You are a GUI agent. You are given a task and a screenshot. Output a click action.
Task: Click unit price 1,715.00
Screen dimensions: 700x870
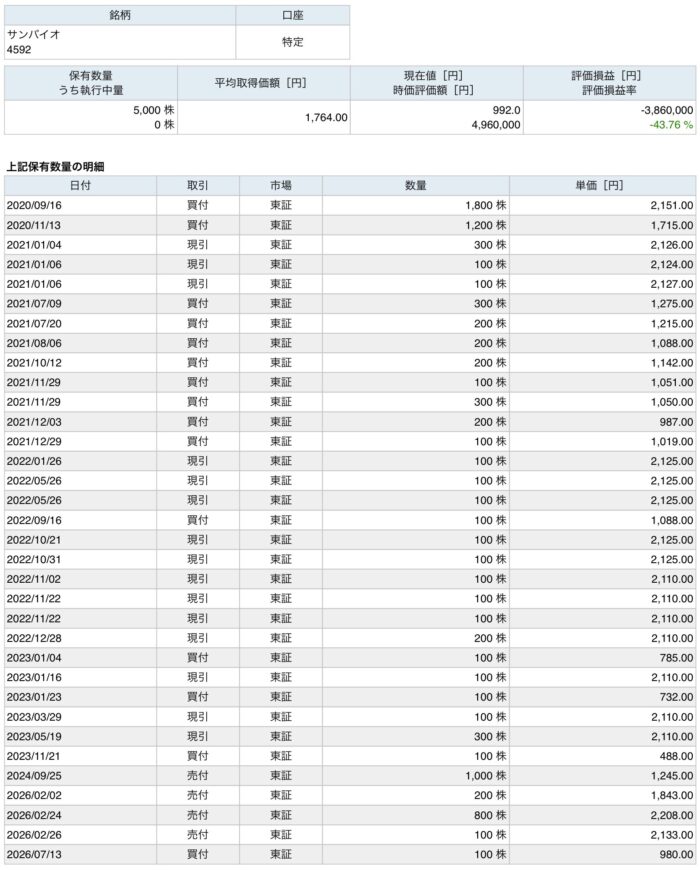coord(672,225)
